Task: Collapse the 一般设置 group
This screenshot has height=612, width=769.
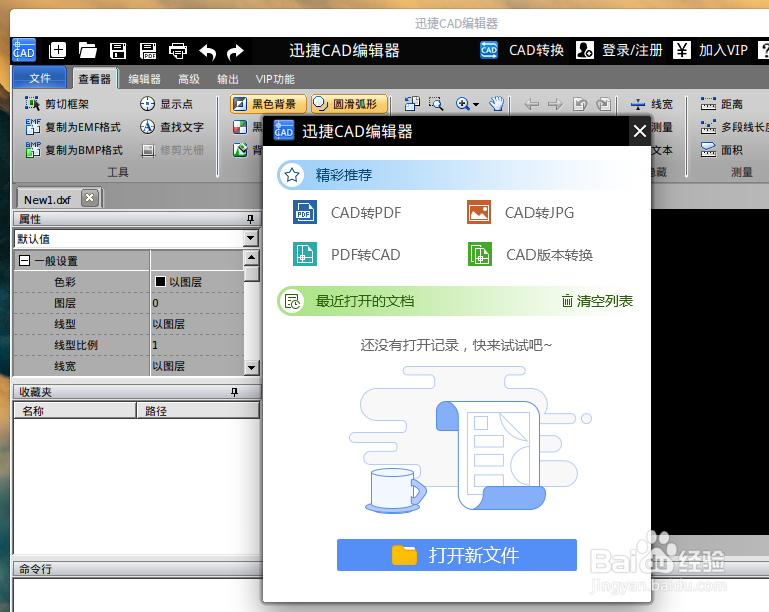Action: [24, 260]
